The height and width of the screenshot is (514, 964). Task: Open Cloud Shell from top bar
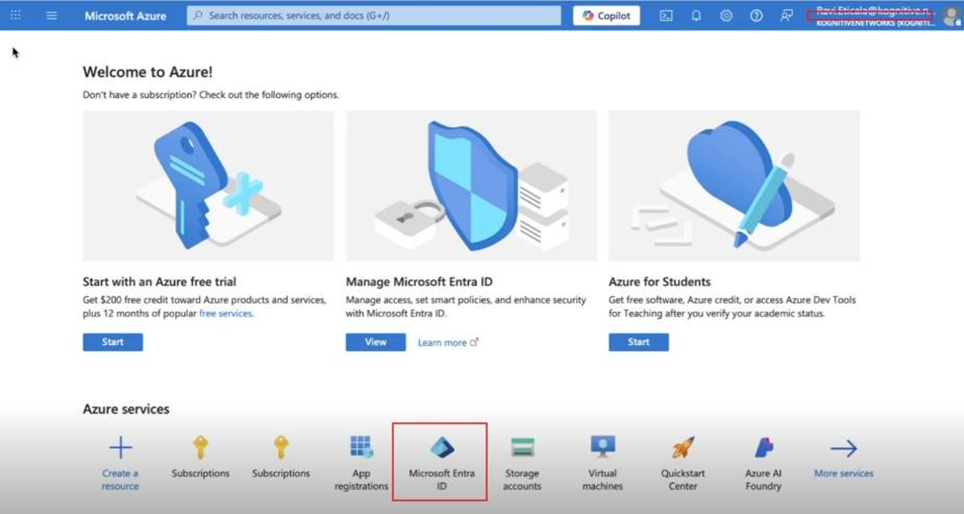666,16
